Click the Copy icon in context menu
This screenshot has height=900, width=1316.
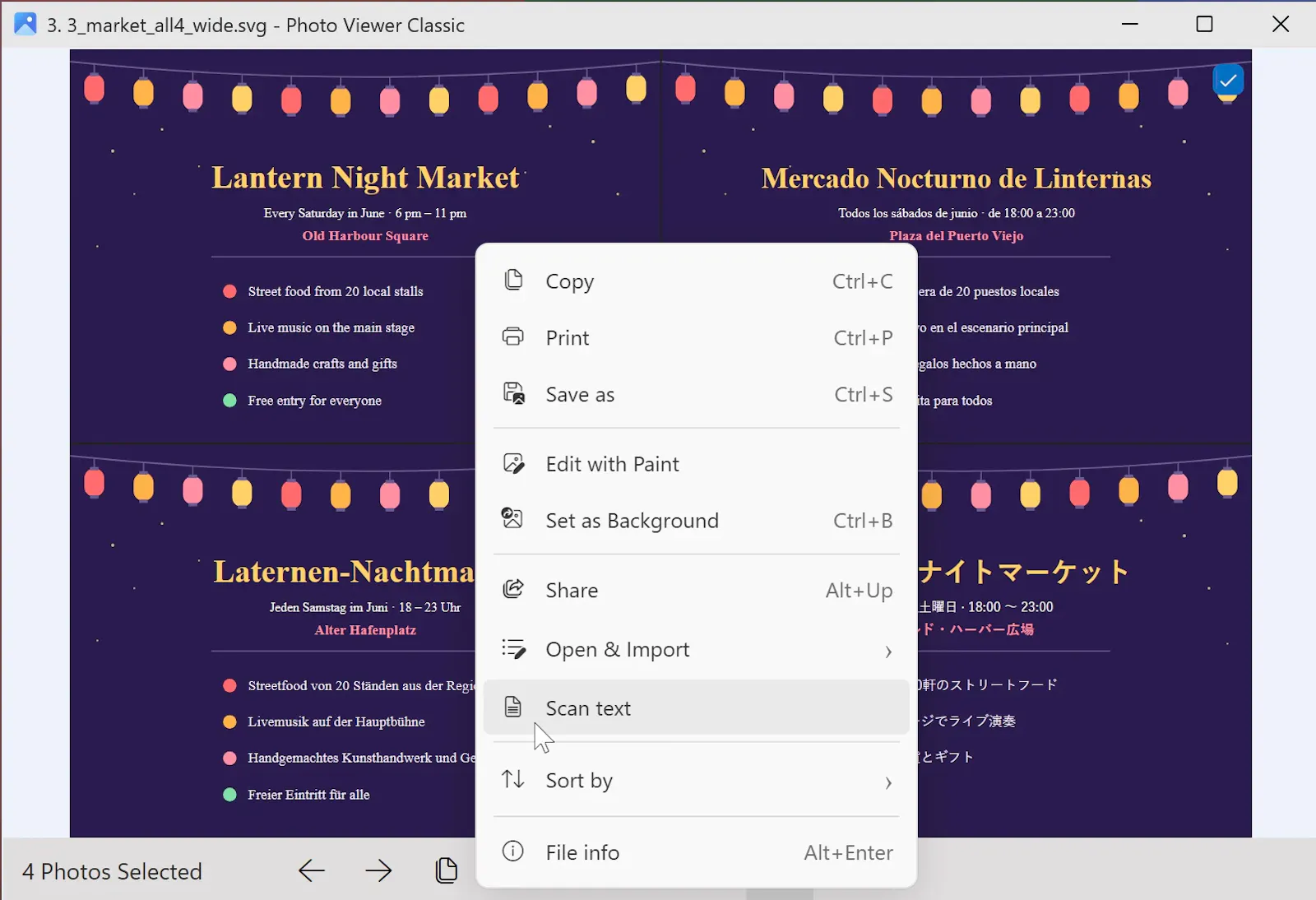click(x=513, y=281)
